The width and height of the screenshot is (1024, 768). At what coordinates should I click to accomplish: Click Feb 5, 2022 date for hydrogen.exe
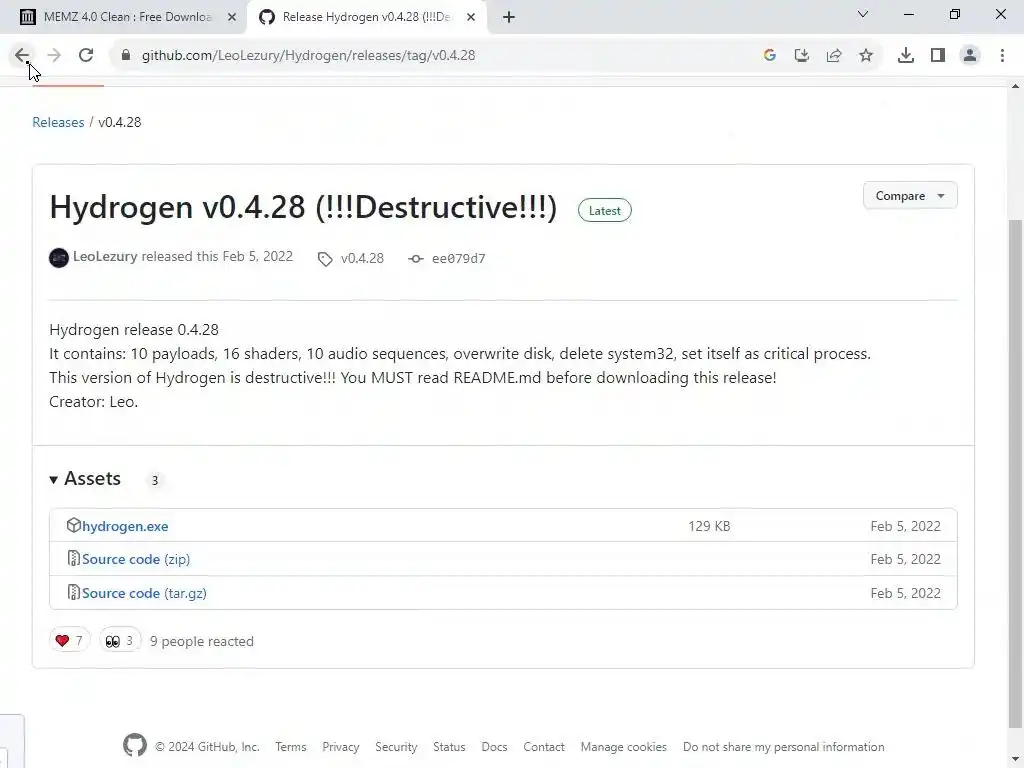[905, 526]
